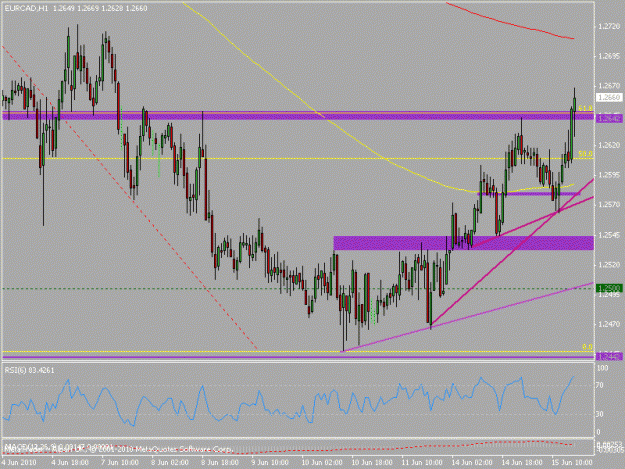Screen dimensions: 625x469
Task: Click the 15 Jun 10:00 time label
Action: pos(572,463)
